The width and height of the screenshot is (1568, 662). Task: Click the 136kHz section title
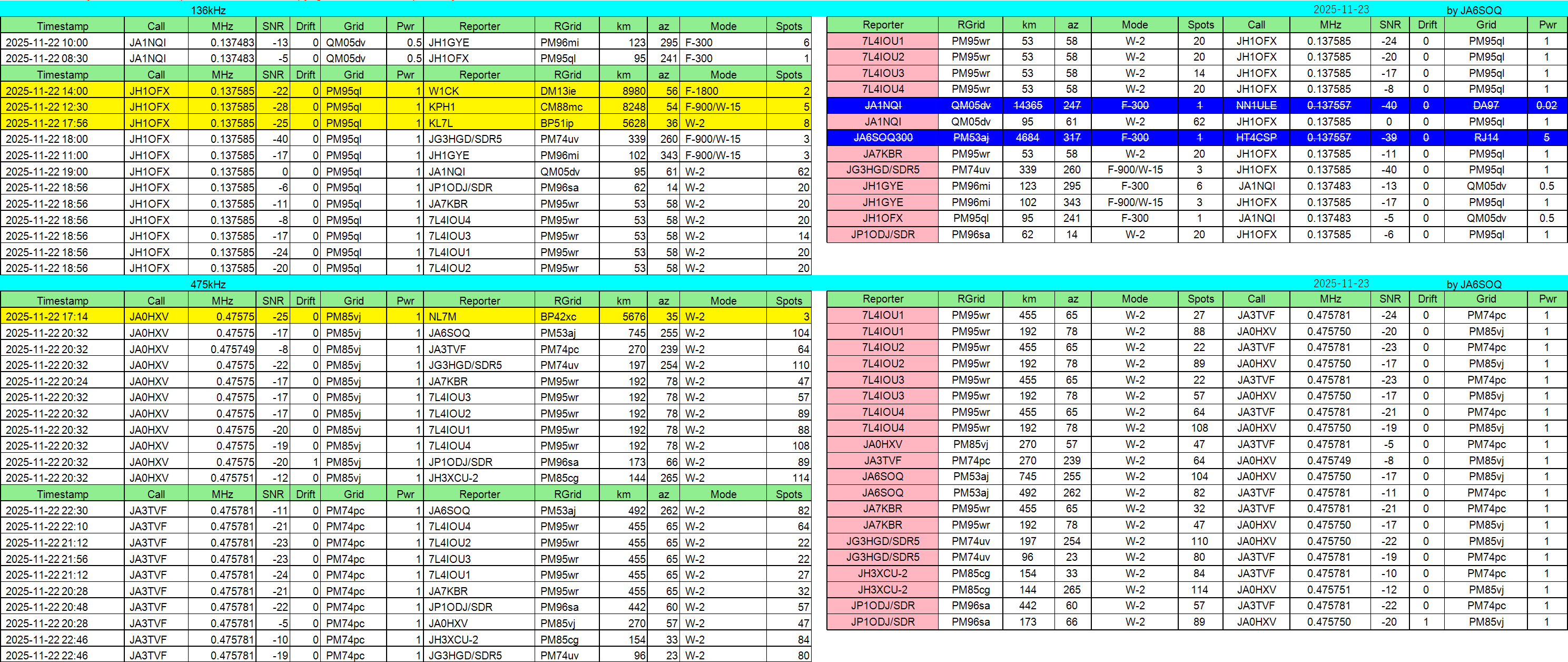click(x=208, y=11)
